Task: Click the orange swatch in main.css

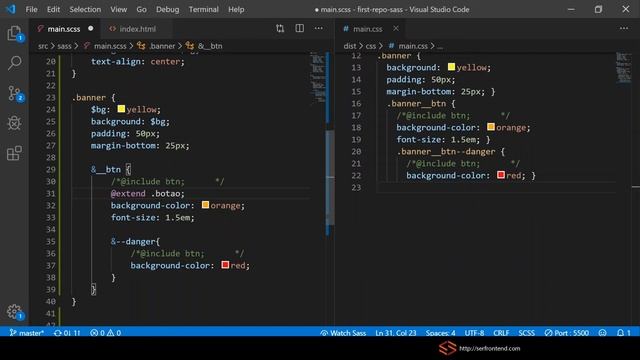Action: [x=491, y=127]
